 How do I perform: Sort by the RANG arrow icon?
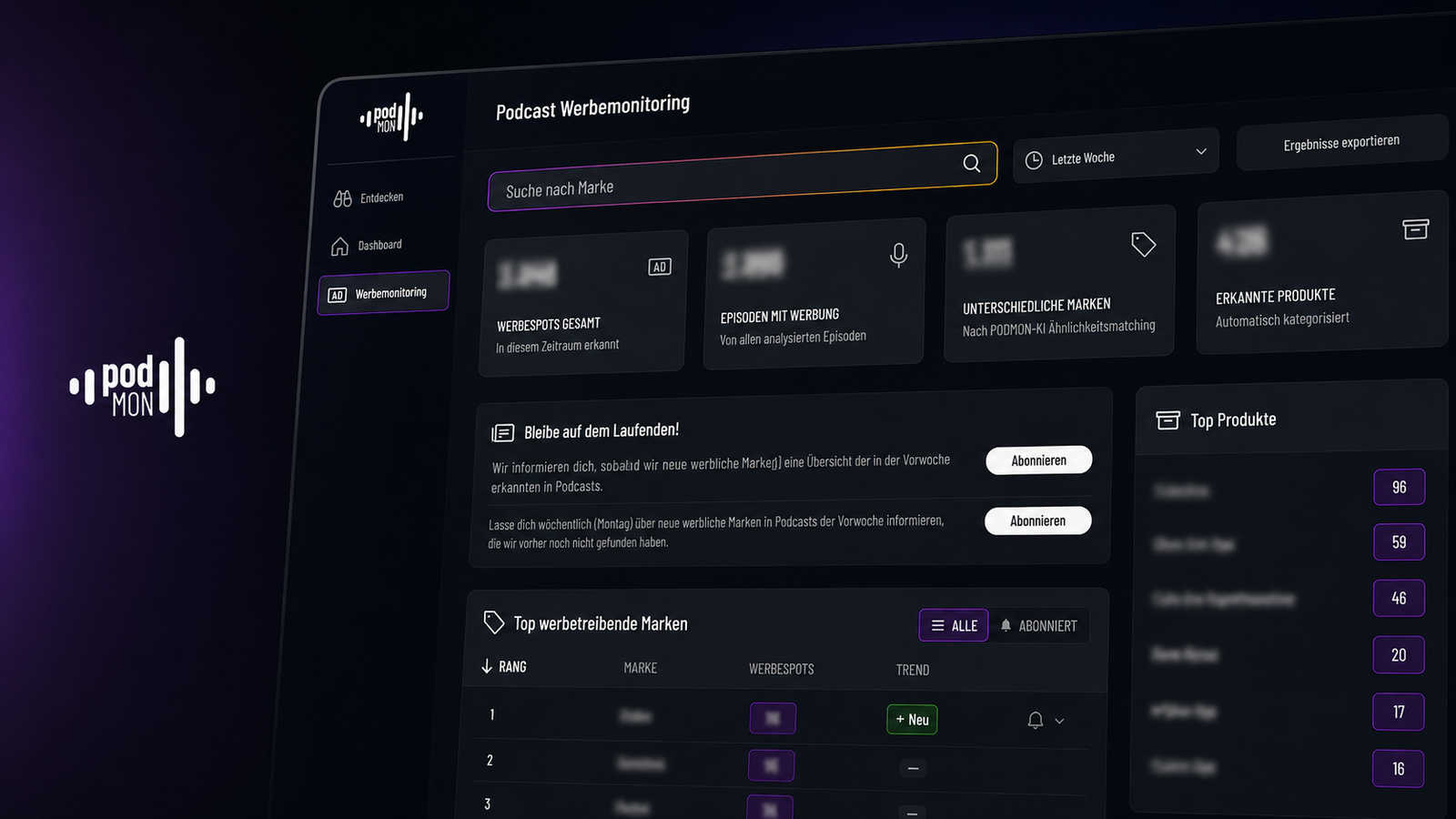point(487,666)
